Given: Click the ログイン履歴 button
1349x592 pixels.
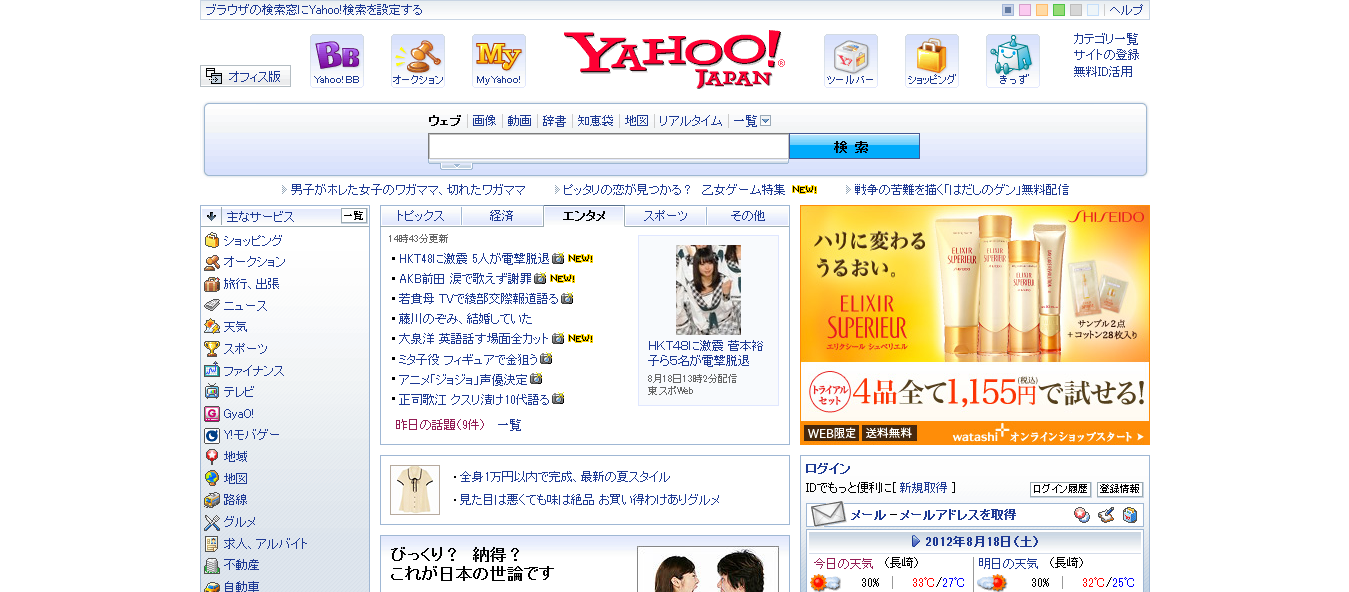Looking at the screenshot, I should [1060, 489].
